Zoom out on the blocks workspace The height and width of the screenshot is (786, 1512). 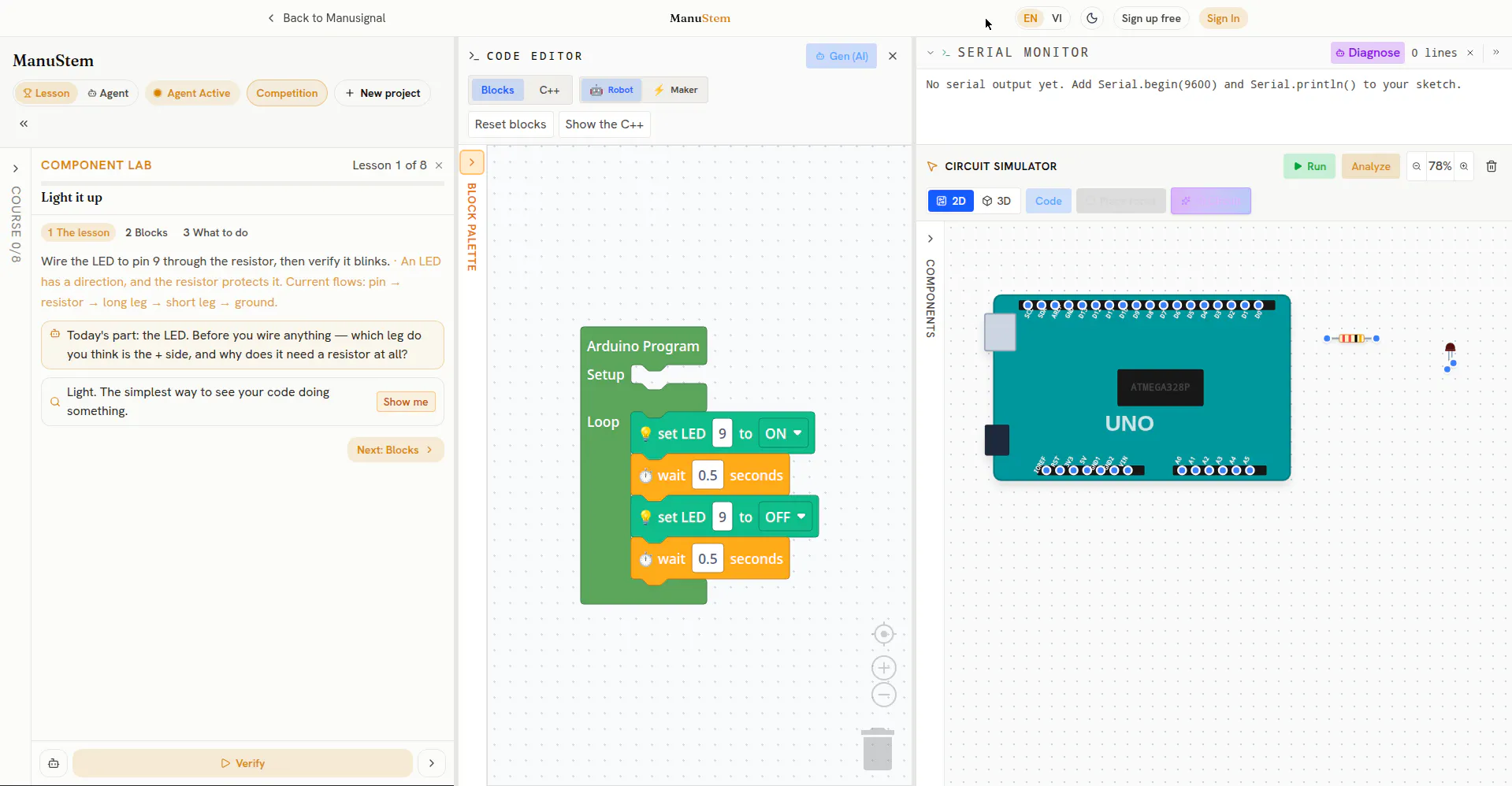pos(884,695)
